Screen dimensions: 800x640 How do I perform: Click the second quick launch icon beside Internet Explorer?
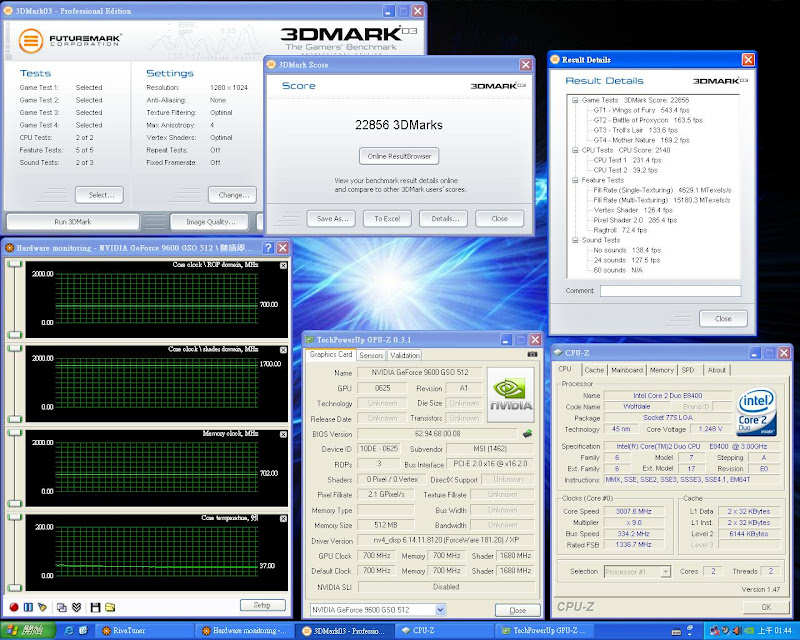(83, 630)
